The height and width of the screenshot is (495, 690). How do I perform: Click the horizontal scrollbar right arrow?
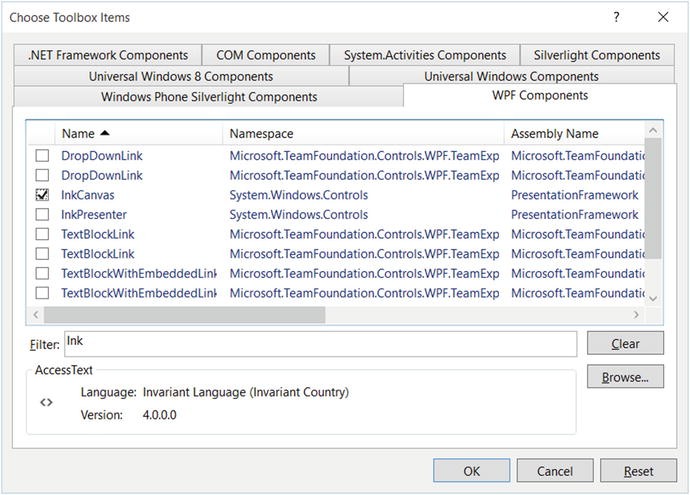point(636,315)
